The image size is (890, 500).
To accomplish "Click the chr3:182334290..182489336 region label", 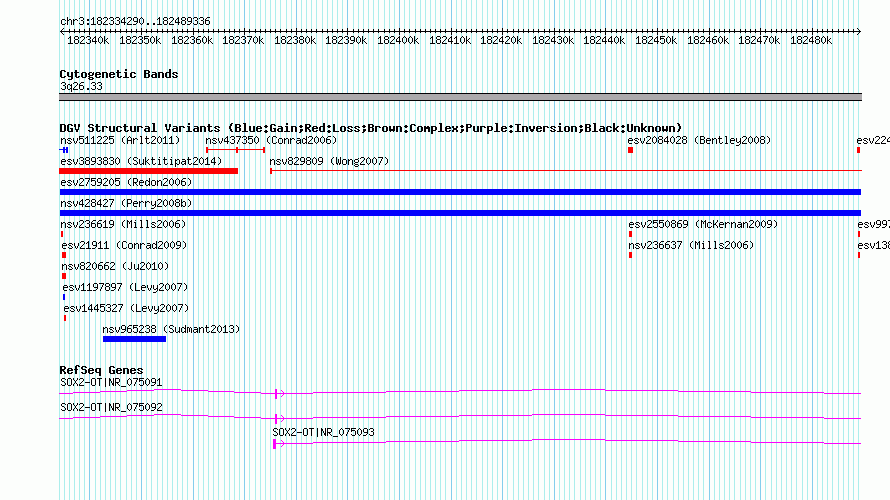I will [135, 21].
